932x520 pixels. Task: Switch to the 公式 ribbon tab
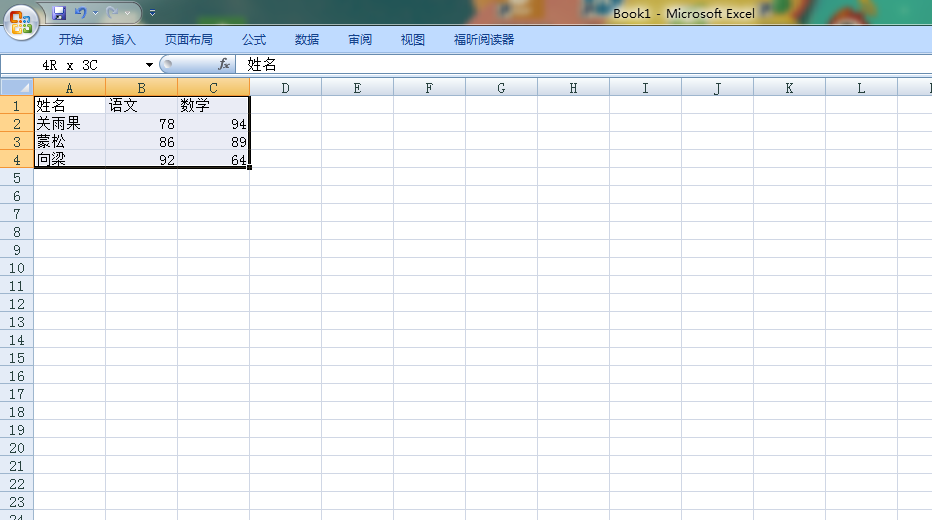point(254,40)
